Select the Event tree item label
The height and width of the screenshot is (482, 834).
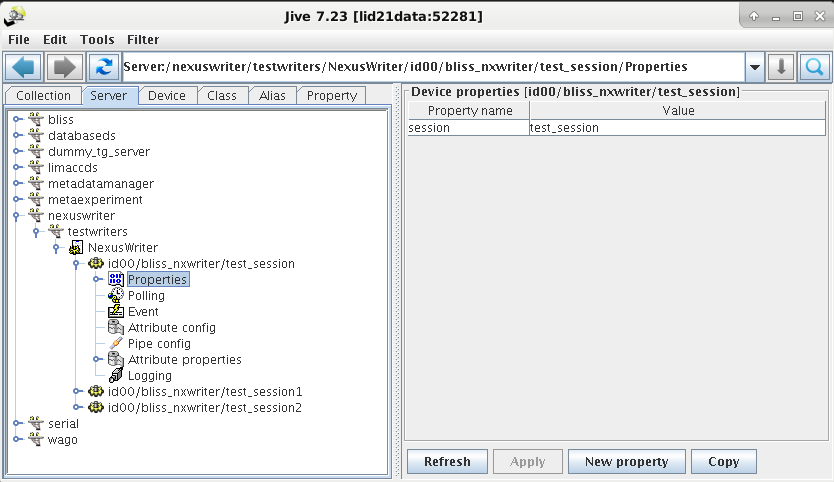pyautogui.click(x=143, y=312)
